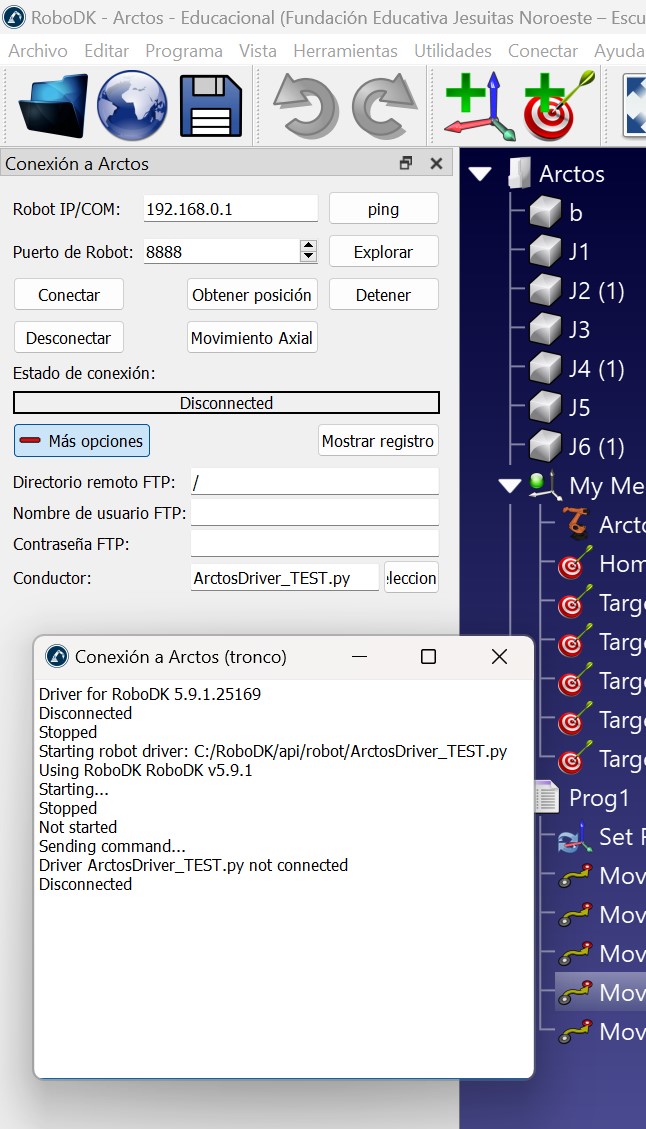Open online library globe icon
This screenshot has height=1129, width=646.
[x=132, y=106]
